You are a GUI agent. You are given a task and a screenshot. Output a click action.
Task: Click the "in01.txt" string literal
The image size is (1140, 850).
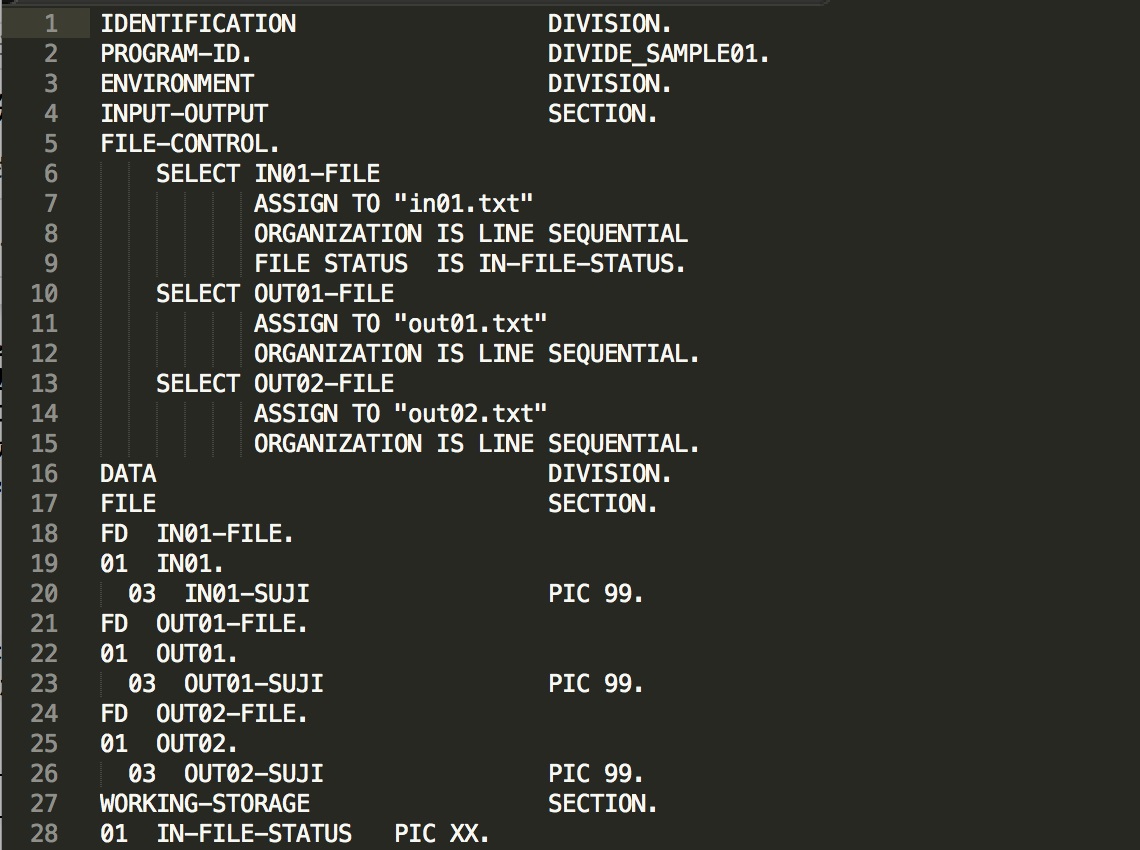tap(463, 204)
